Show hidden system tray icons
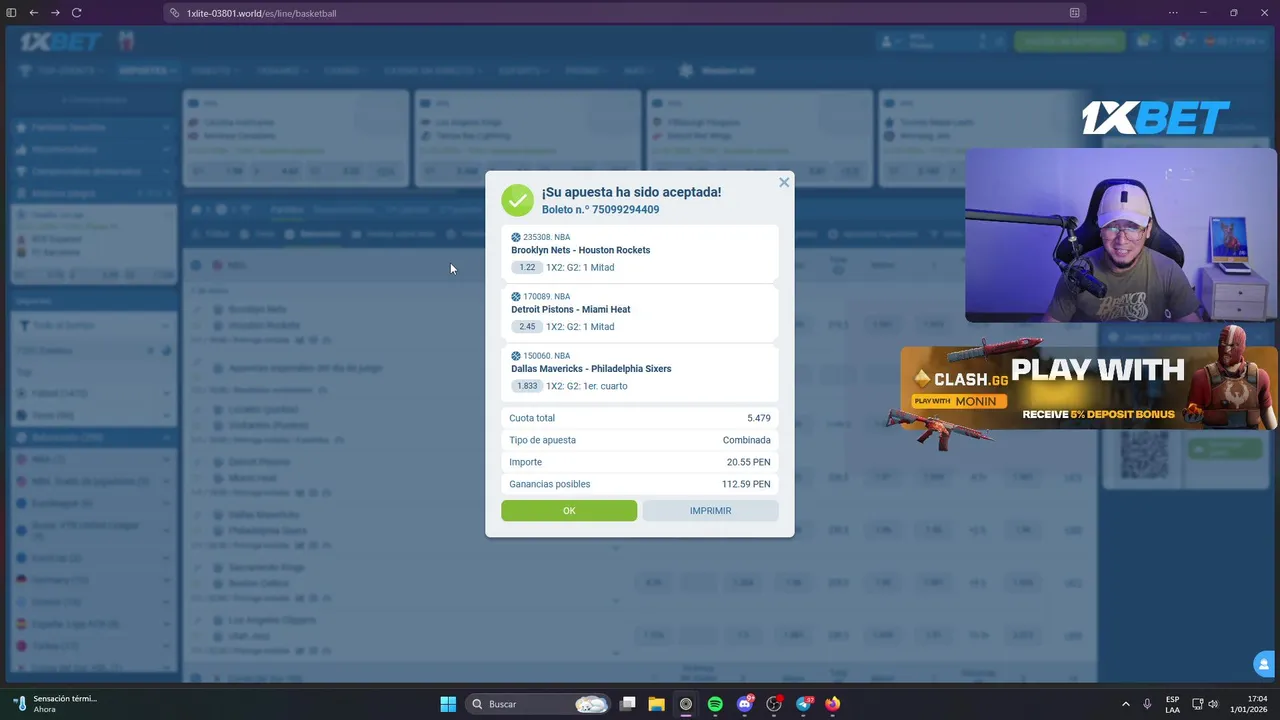This screenshot has width=1280, height=720. tap(1125, 704)
